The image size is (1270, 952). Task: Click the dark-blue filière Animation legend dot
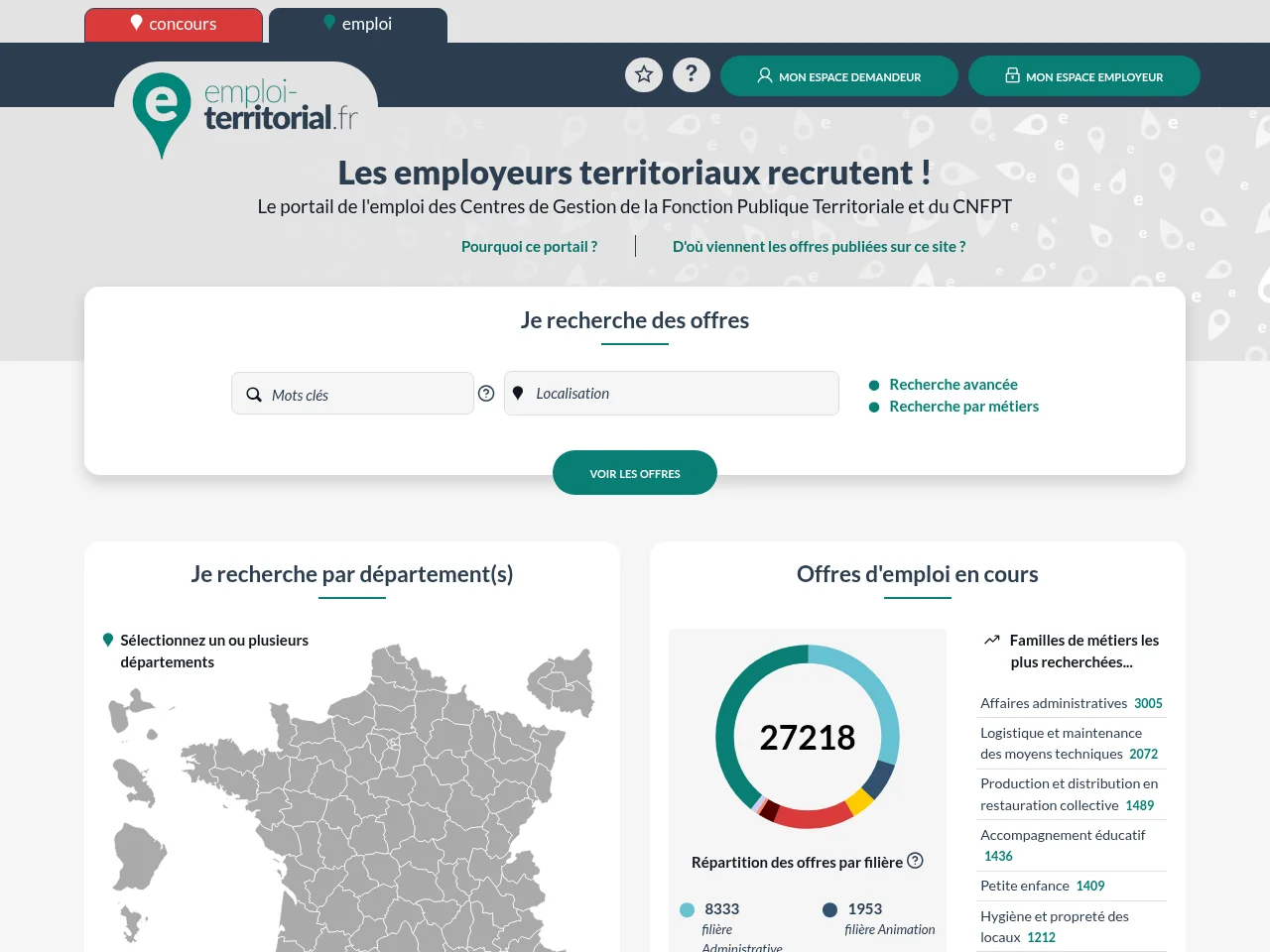[829, 909]
